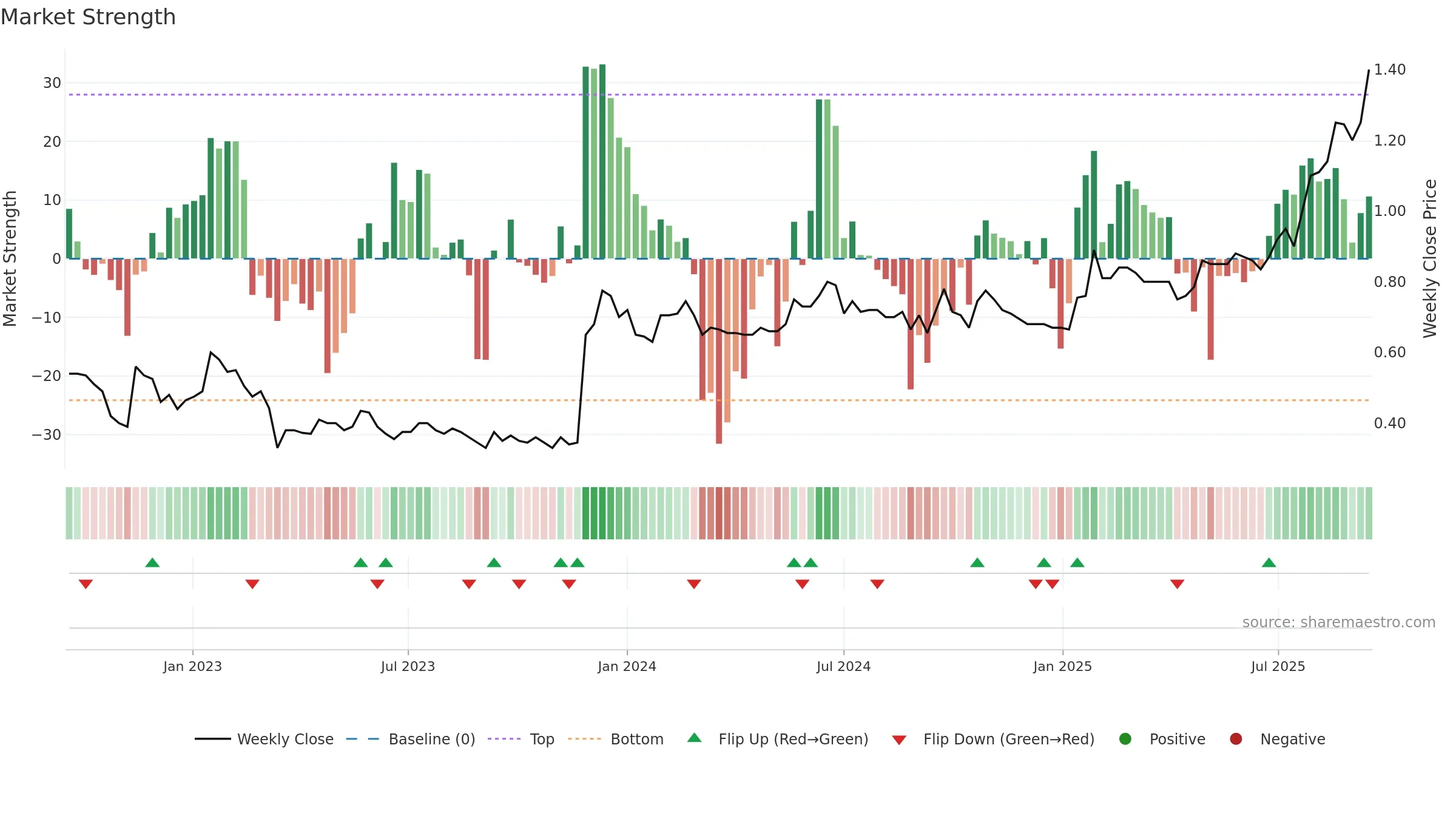Click the green triangle in the legend

pyautogui.click(x=695, y=738)
